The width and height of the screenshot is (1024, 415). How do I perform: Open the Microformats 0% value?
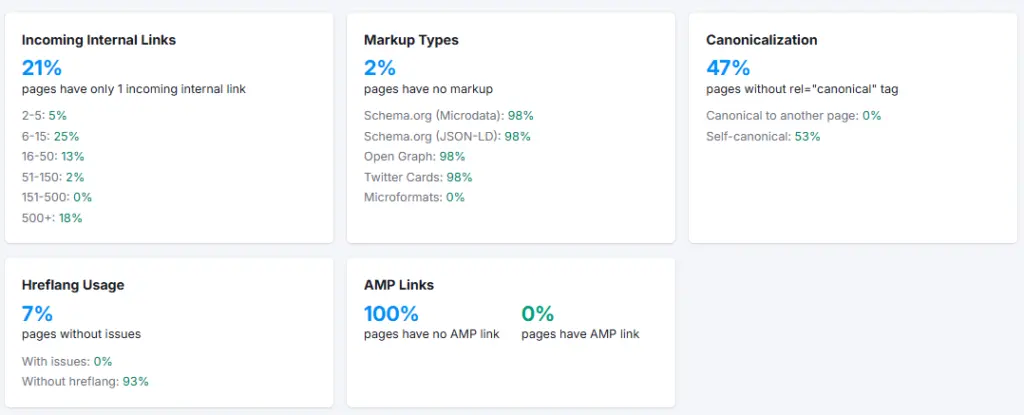pos(455,197)
